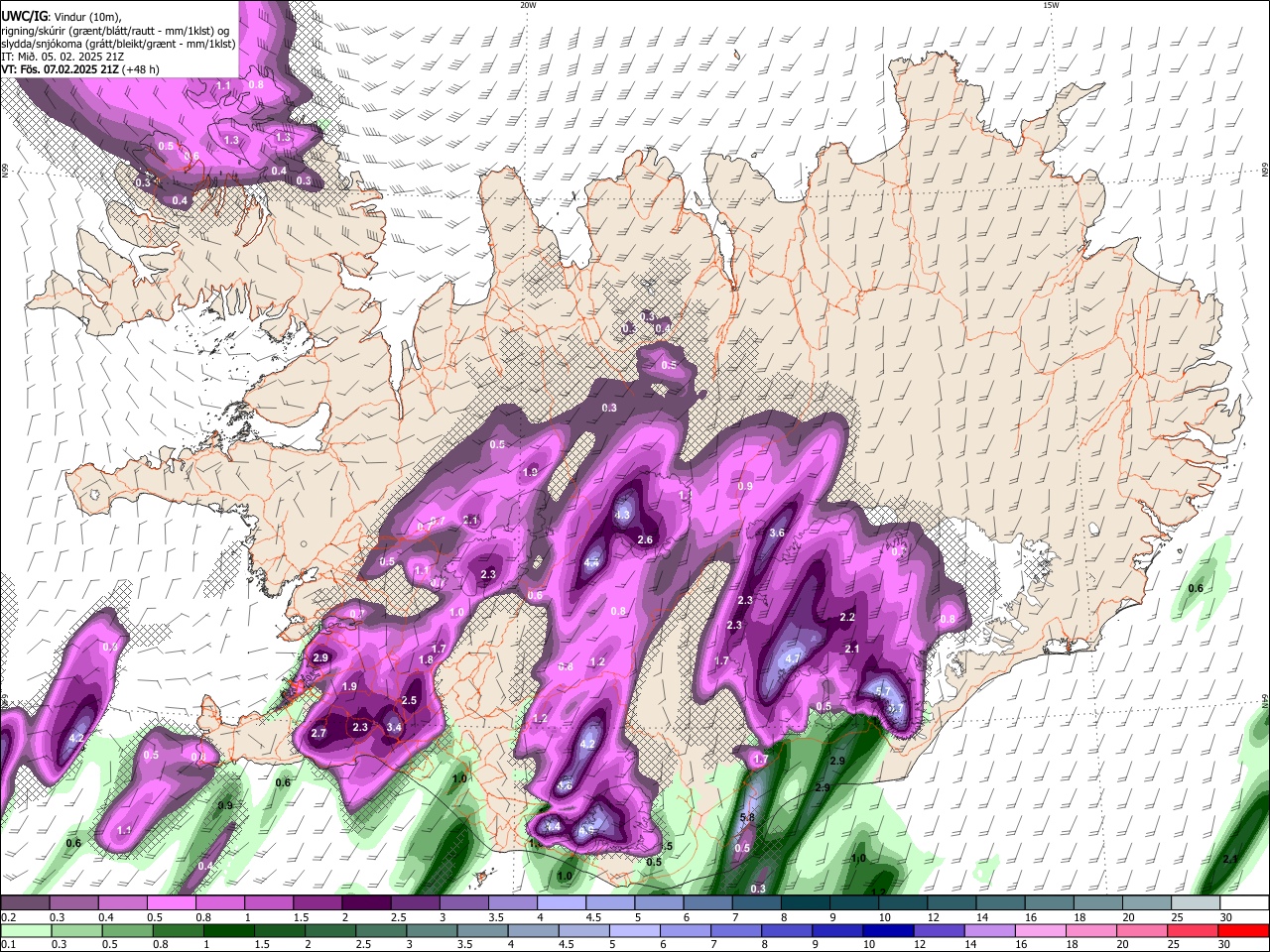Click the light pink 16–18 rain legend swatch

[1040, 930]
